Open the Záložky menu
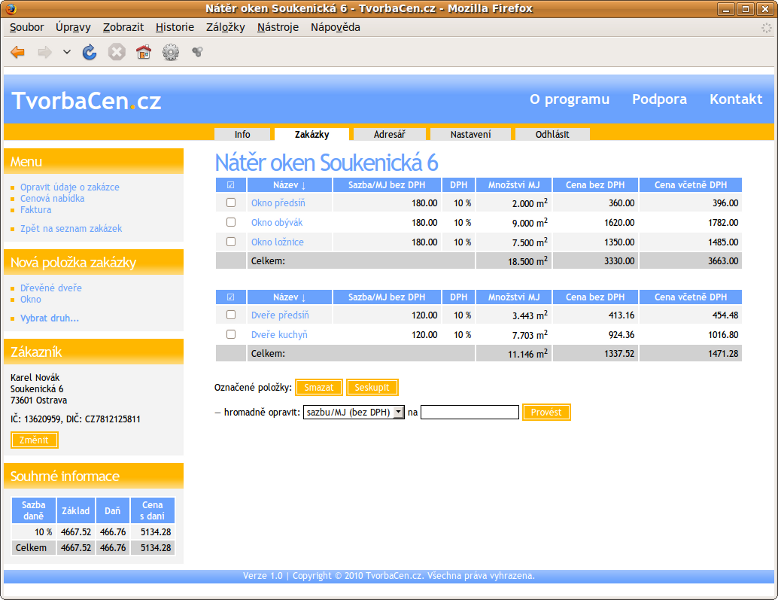 [x=225, y=27]
